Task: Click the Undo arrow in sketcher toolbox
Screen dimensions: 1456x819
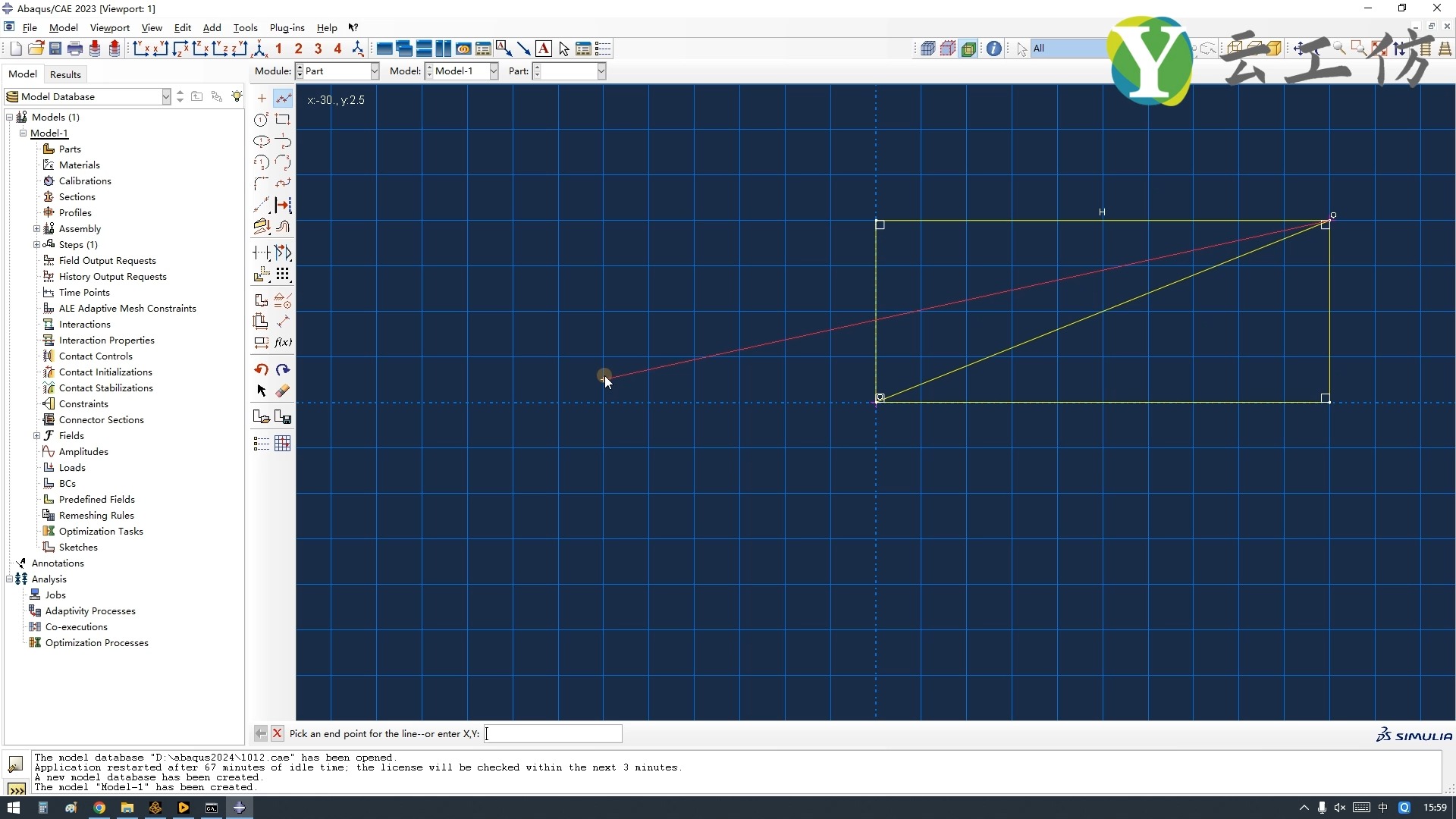Action: point(261,369)
